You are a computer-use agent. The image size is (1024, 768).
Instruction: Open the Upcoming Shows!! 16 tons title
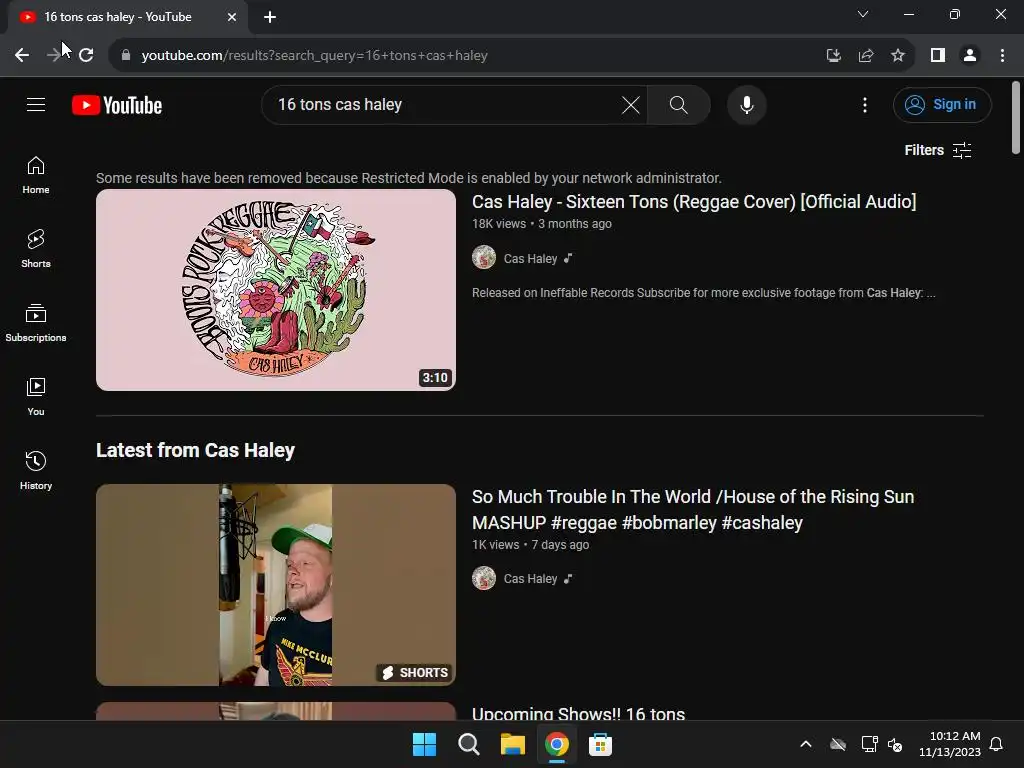click(579, 713)
